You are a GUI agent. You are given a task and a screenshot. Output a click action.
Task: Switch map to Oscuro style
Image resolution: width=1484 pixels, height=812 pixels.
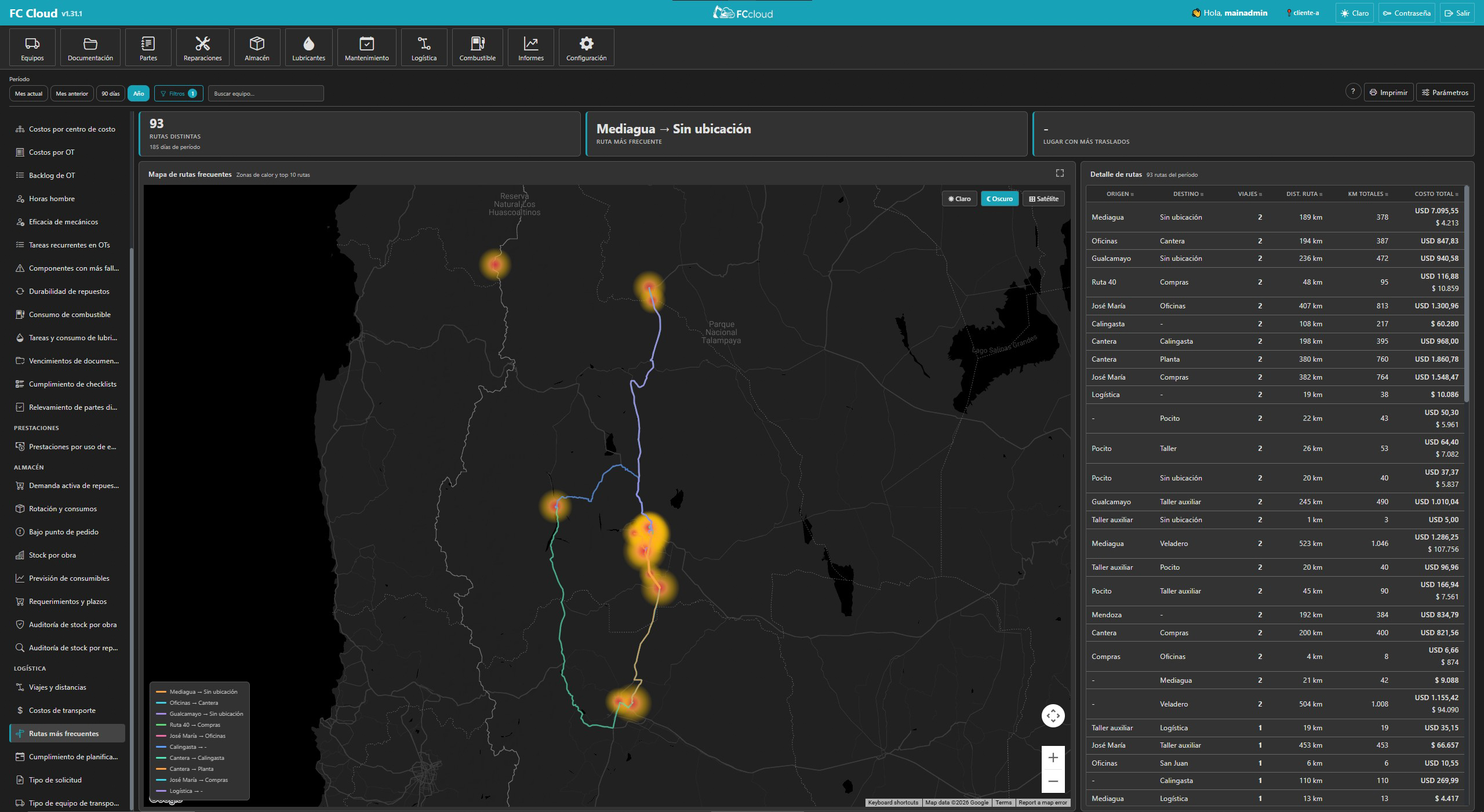click(1000, 199)
